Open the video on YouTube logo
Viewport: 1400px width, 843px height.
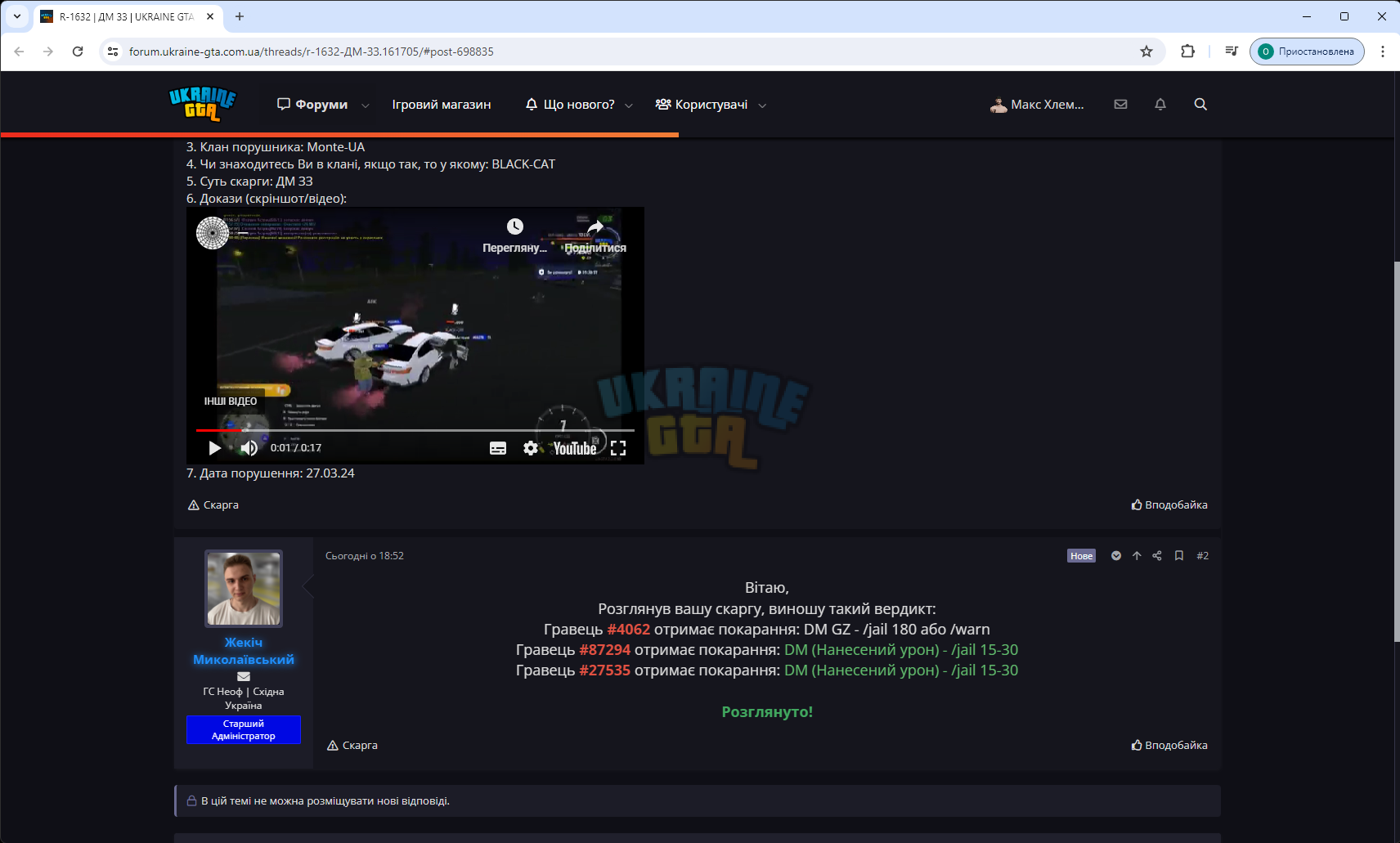coord(575,448)
